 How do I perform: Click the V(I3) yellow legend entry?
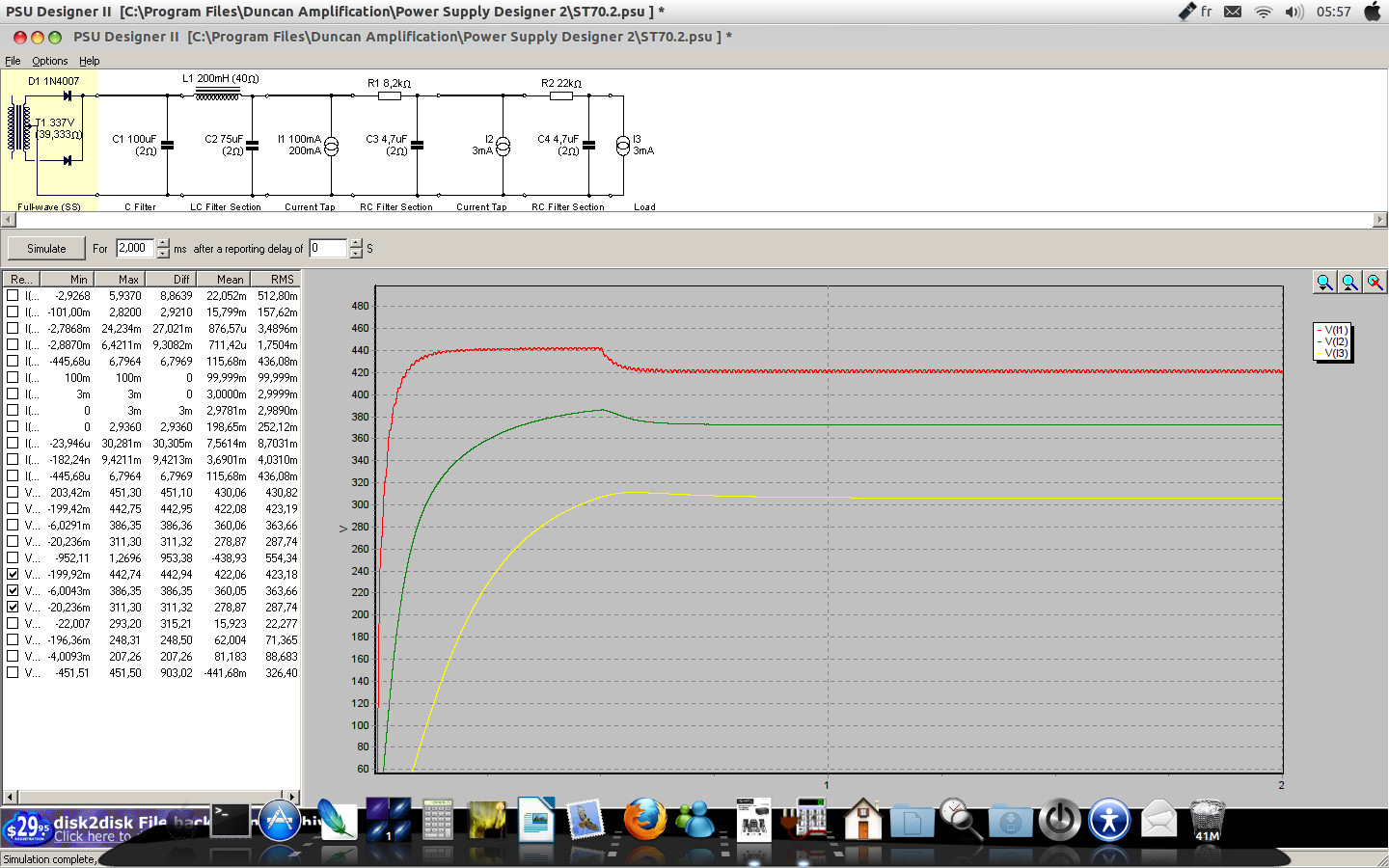click(x=1333, y=354)
